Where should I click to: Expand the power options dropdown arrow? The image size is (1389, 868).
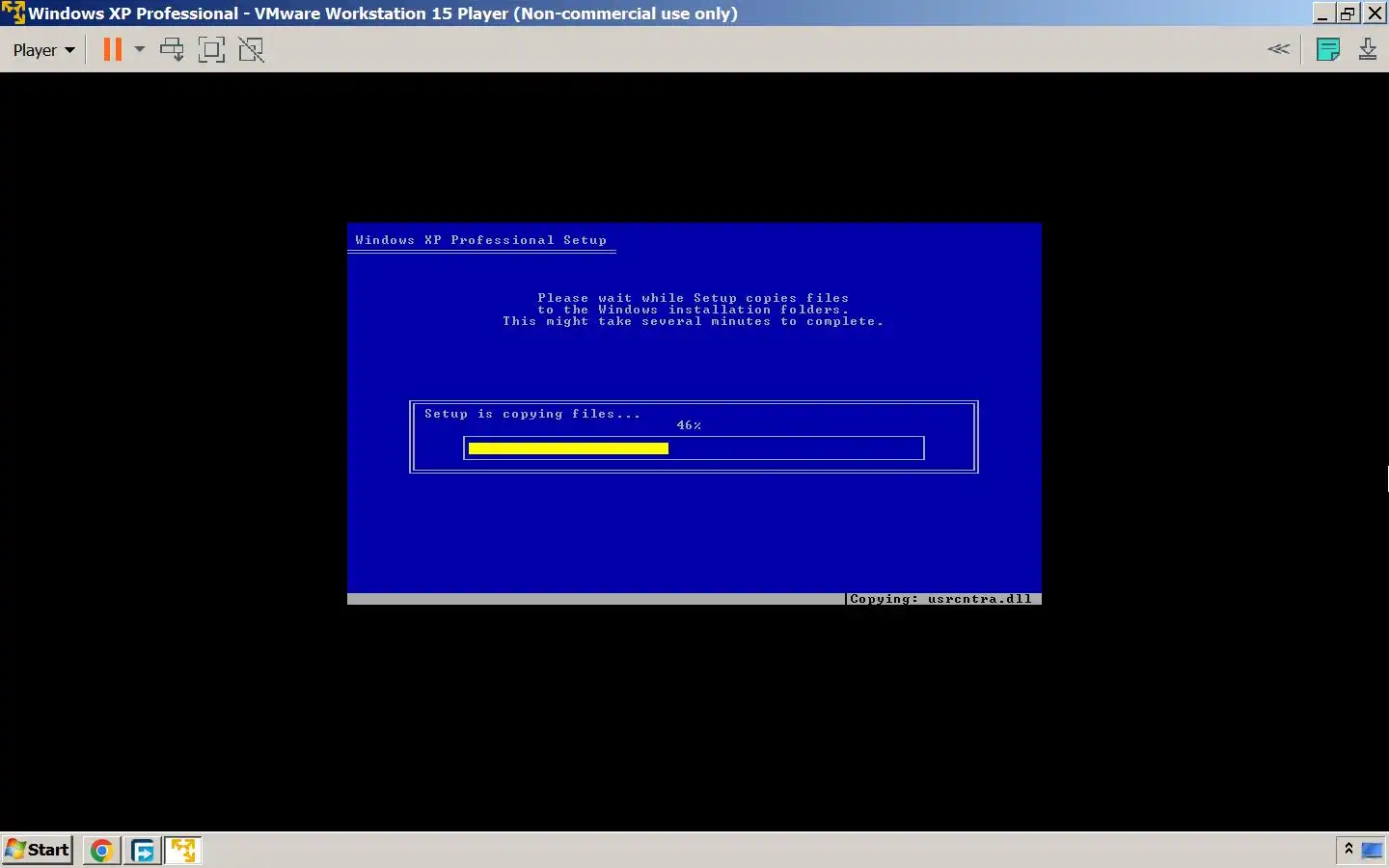click(x=139, y=49)
